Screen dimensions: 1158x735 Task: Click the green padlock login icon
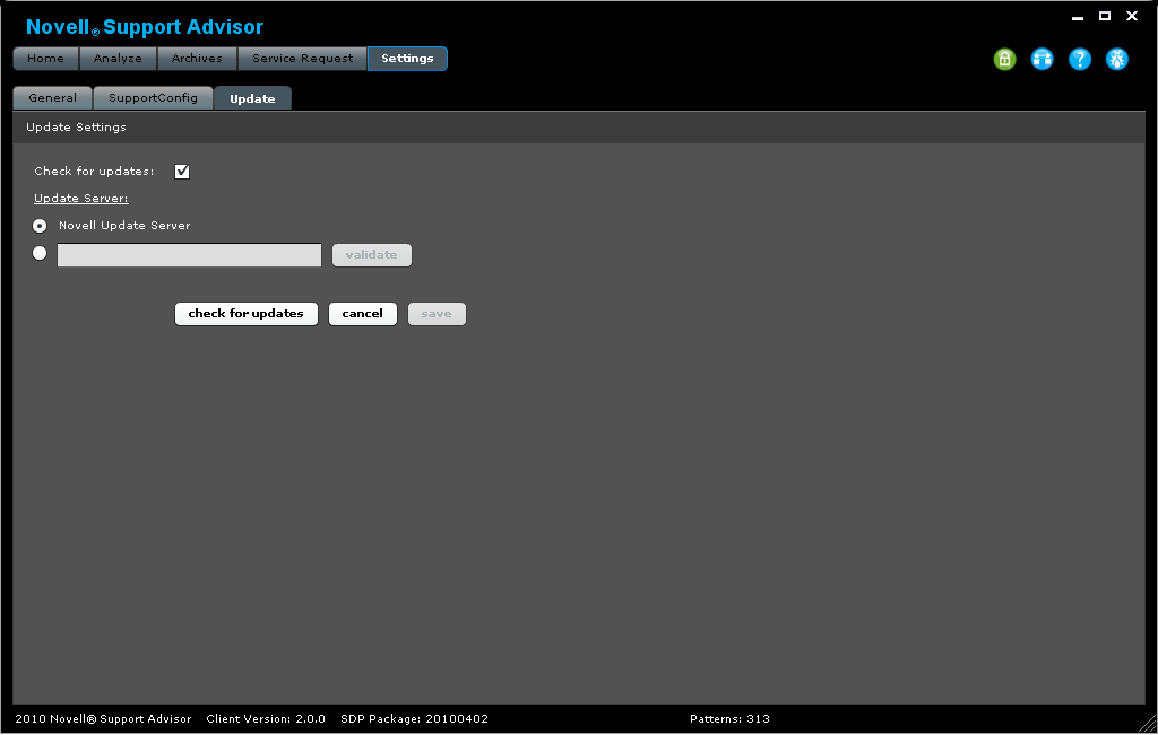click(1004, 59)
